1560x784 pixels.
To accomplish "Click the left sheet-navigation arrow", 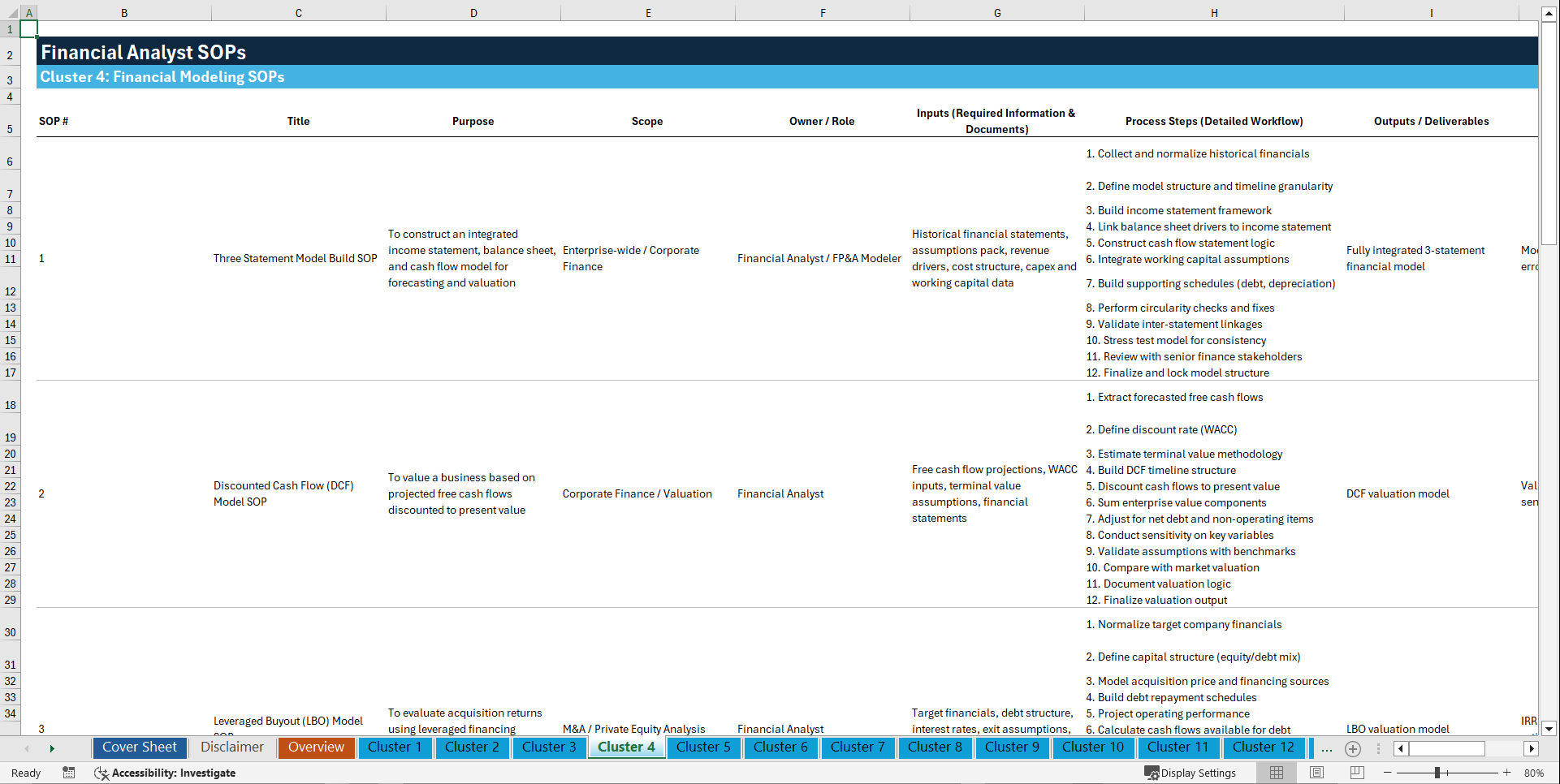I will click(x=28, y=747).
